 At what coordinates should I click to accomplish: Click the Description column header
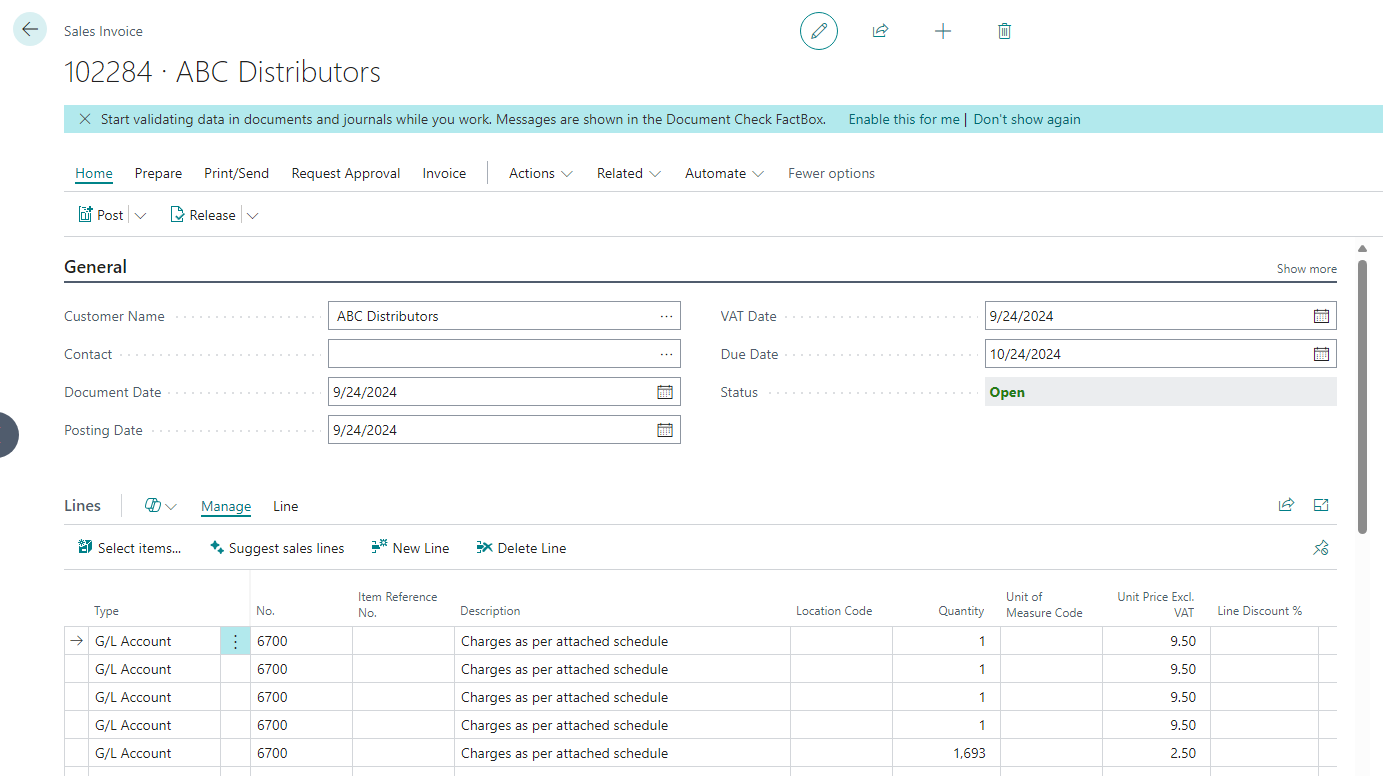coord(490,611)
